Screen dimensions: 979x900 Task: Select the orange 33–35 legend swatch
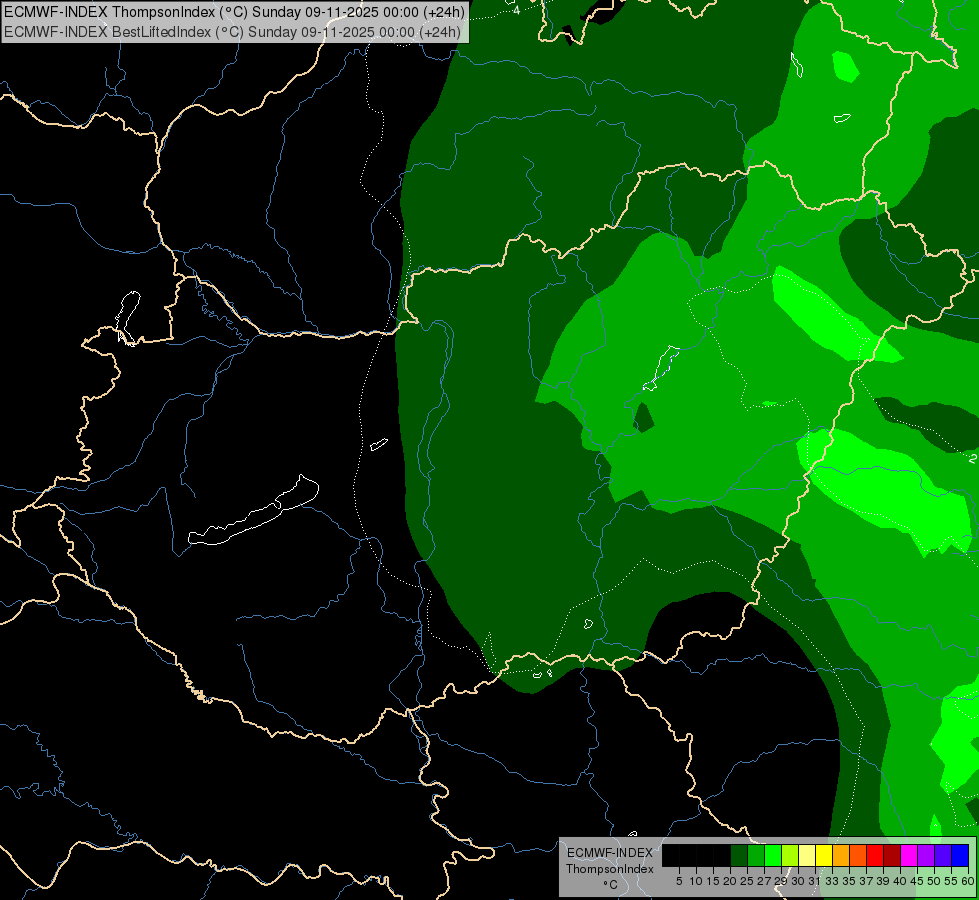841,855
